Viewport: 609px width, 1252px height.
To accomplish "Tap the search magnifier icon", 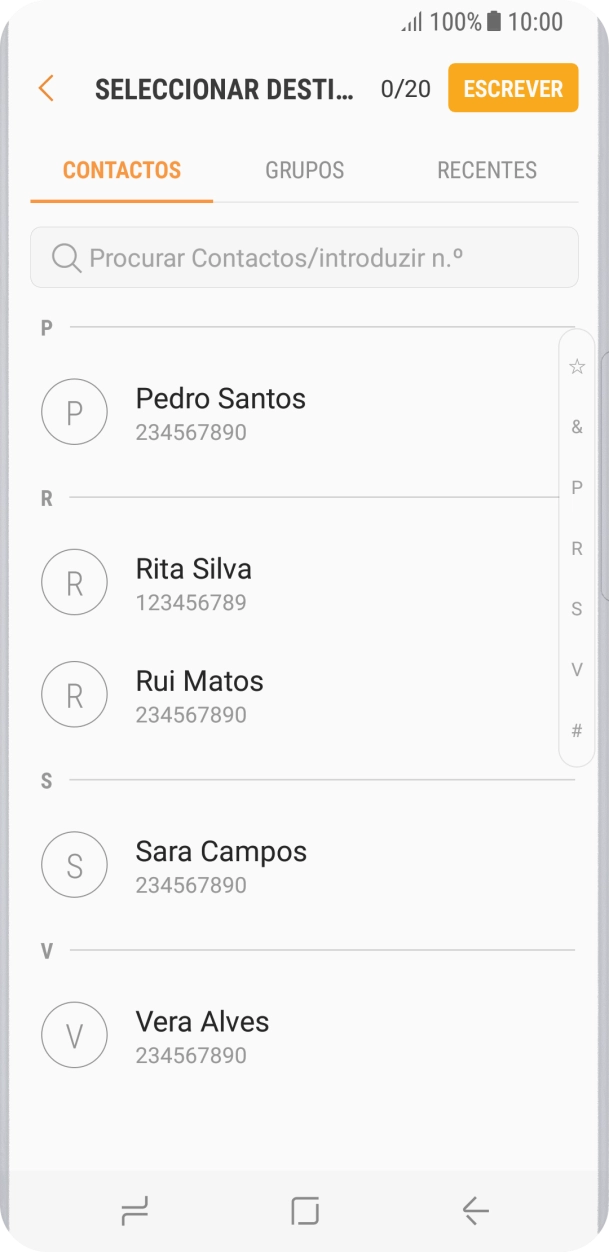I will pos(66,258).
